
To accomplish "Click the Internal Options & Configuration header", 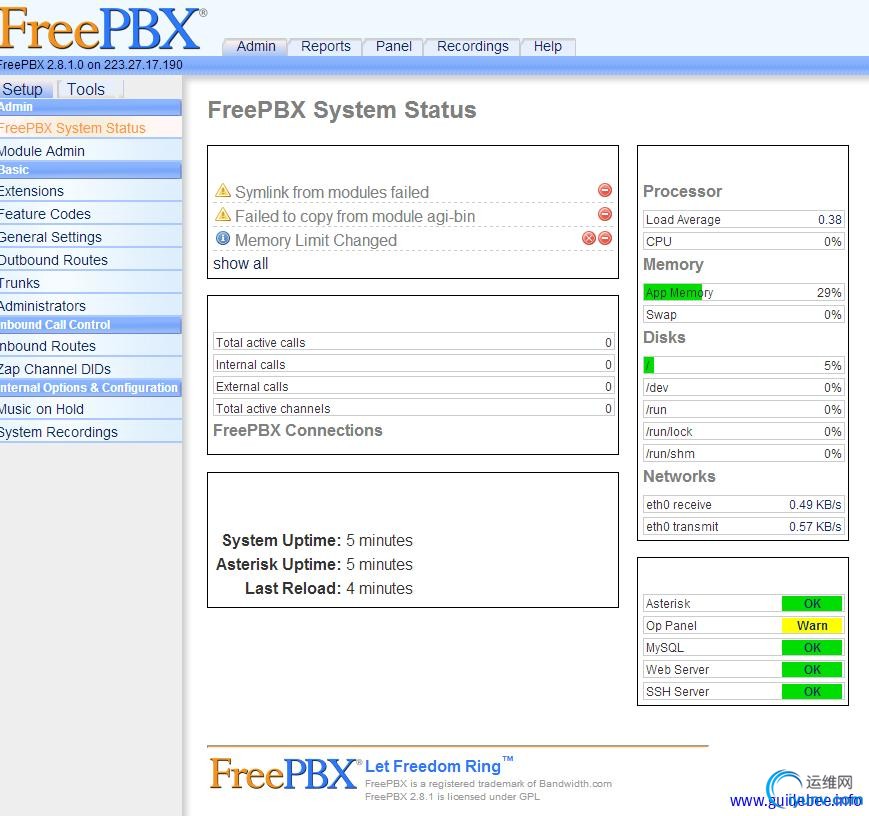I will click(91, 388).
